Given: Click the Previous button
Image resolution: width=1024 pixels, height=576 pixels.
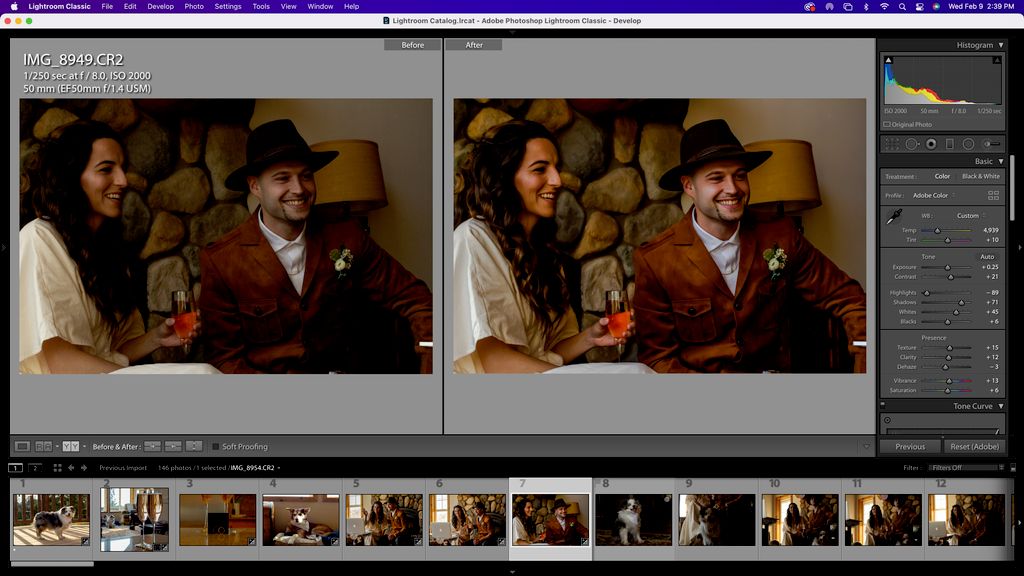Looking at the screenshot, I should pos(910,447).
